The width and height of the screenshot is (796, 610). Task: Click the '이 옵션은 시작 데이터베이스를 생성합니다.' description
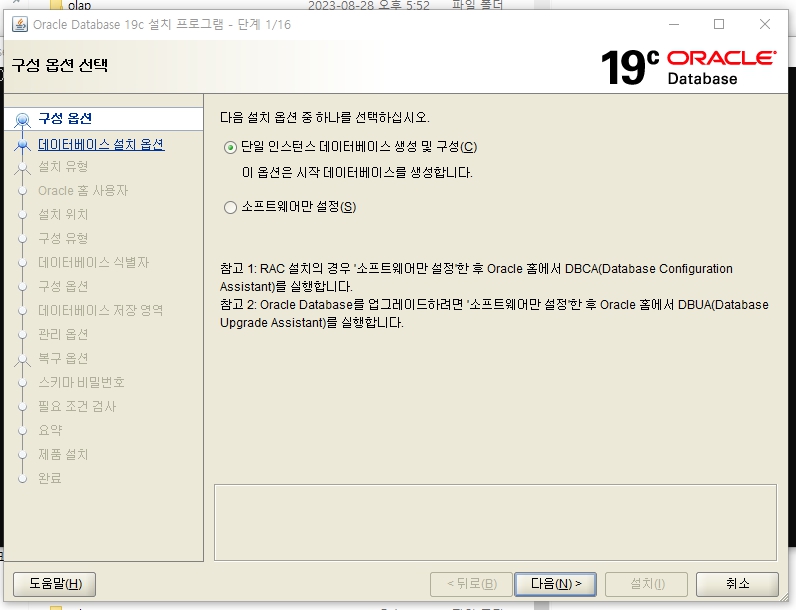[357, 173]
